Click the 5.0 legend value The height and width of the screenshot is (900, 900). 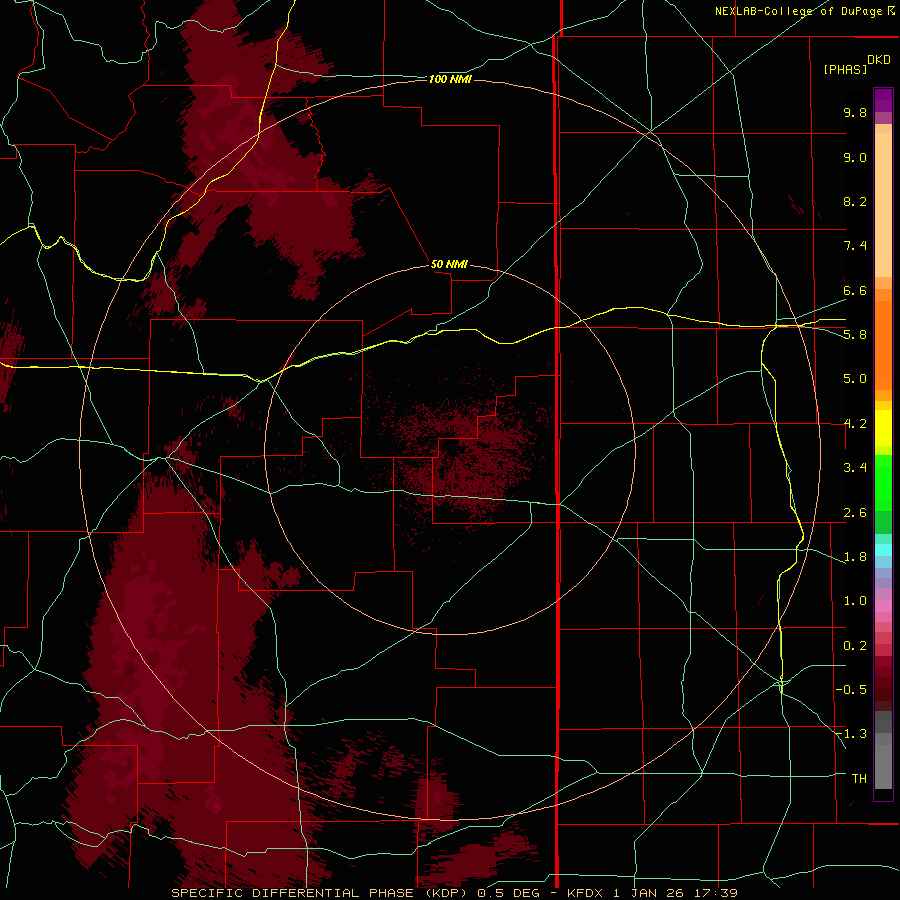(855, 379)
